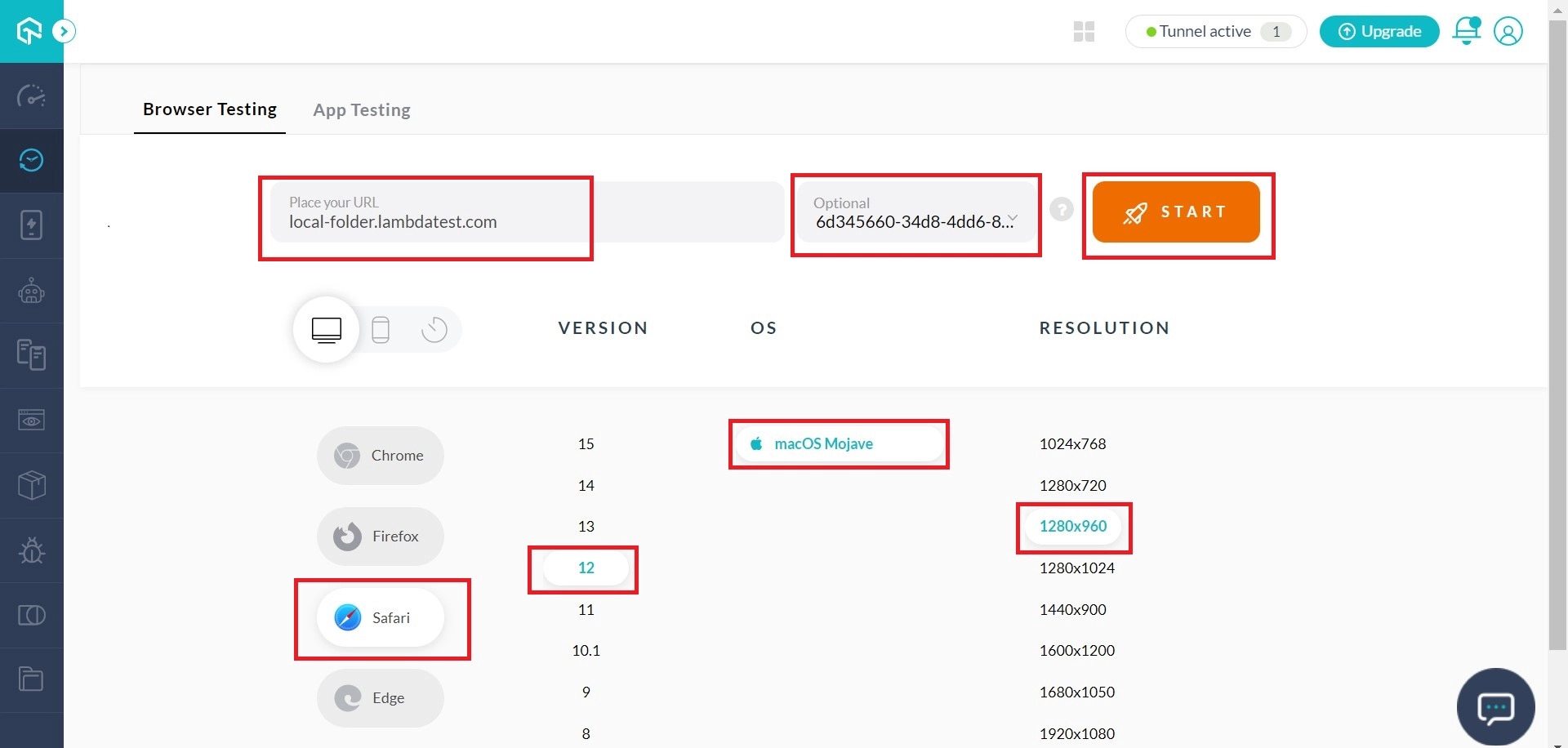Click the tunnel count badge 1
The height and width of the screenshot is (748, 1568).
click(1276, 32)
